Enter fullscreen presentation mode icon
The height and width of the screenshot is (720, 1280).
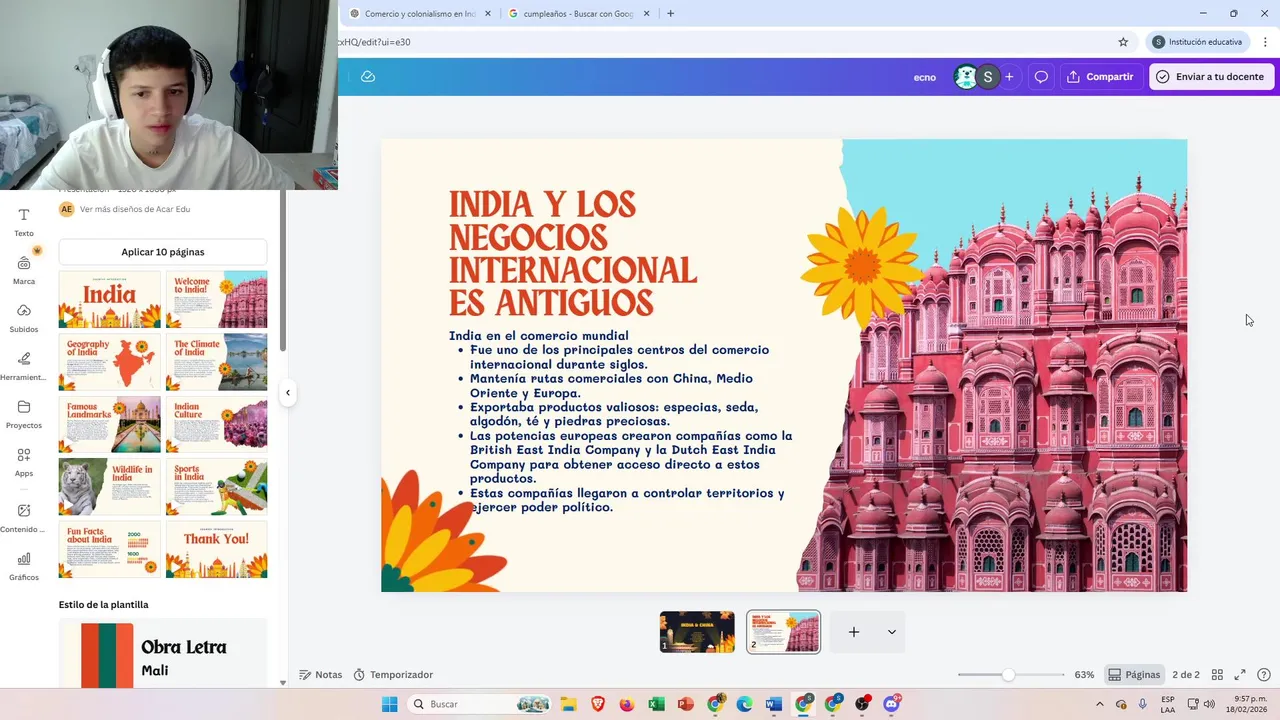click(1240, 675)
